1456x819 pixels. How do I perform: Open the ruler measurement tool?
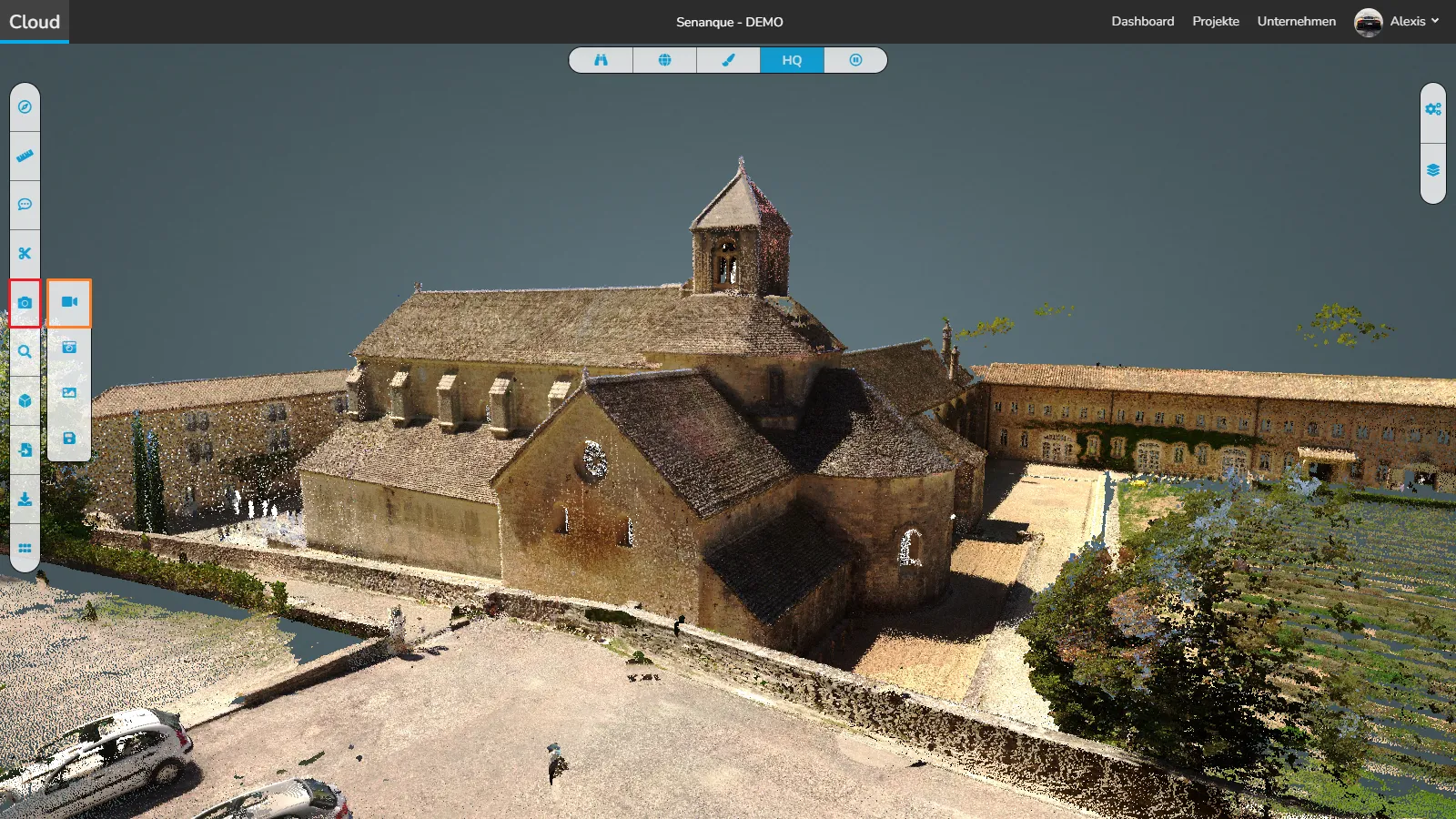pos(25,157)
